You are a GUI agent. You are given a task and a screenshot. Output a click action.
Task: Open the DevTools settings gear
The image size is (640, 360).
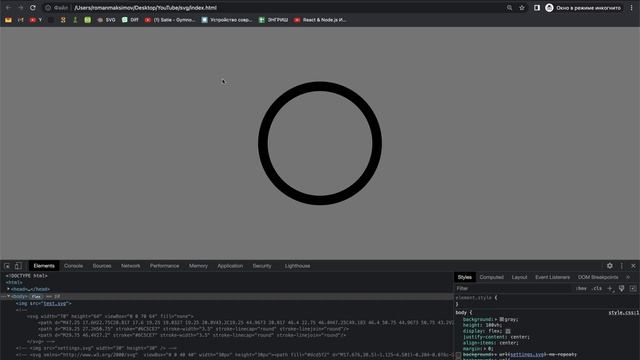point(609,266)
